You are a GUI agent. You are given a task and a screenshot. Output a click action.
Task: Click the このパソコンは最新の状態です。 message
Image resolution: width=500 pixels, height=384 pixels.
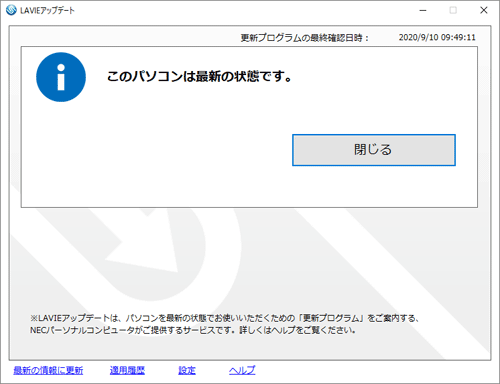[x=199, y=77]
